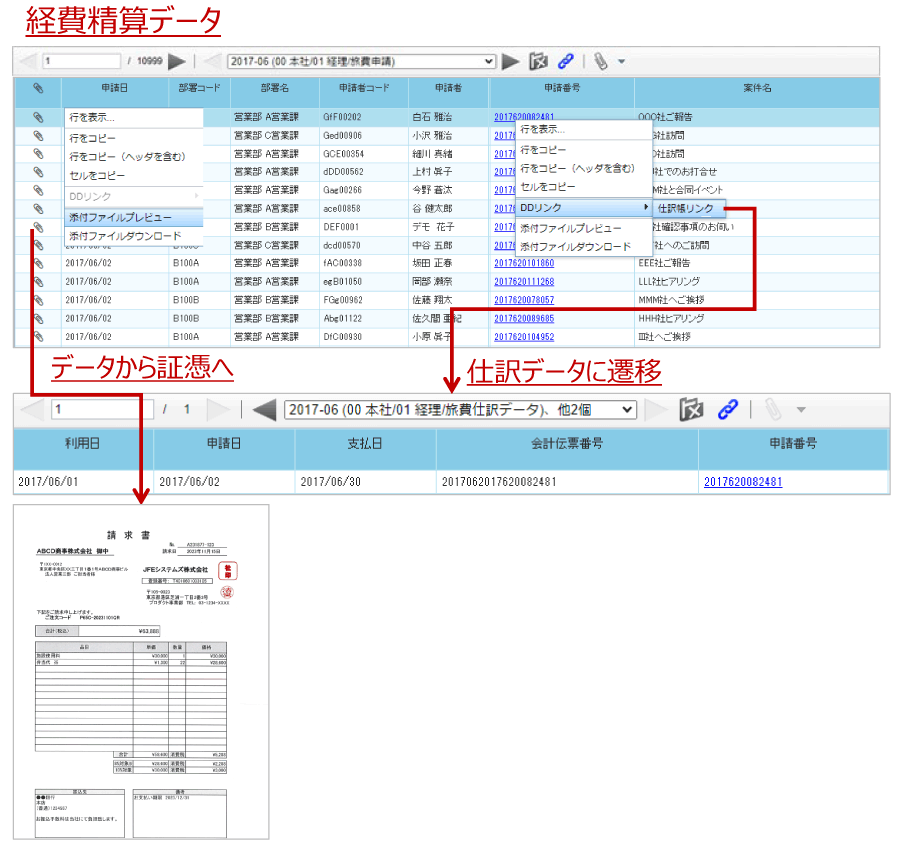
Task: Click the chain link icon in upper toolbar
Action: tap(566, 61)
